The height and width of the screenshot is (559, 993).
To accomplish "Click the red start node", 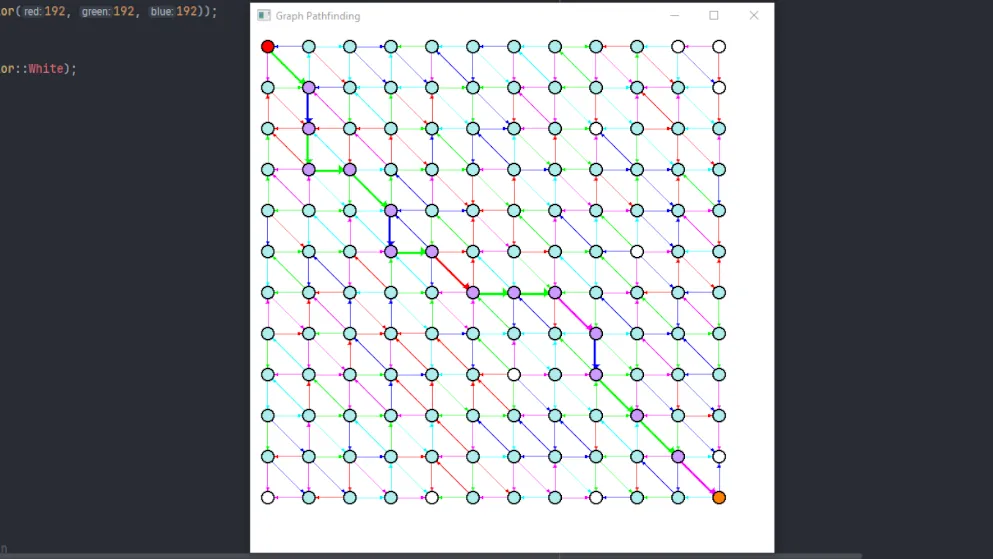I will point(268,47).
